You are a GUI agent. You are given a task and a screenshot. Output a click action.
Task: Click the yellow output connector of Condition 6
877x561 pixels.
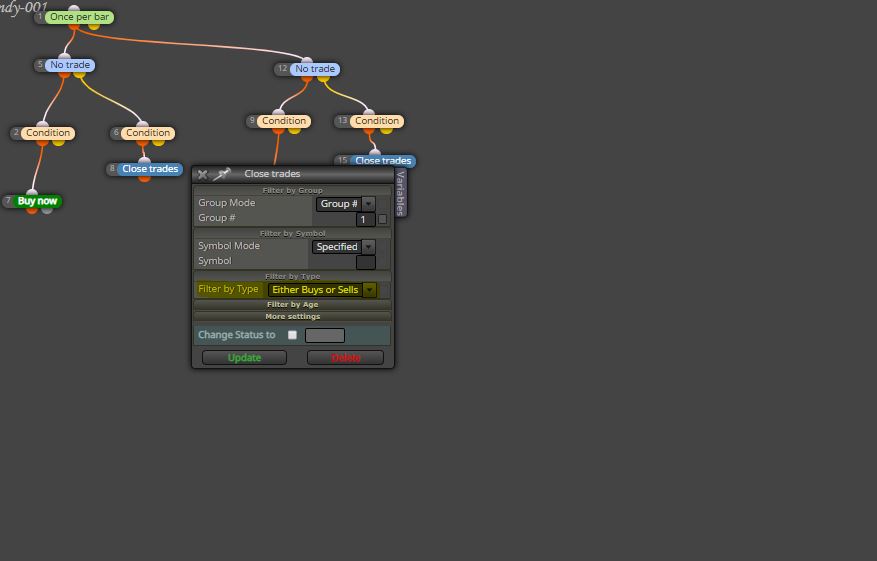point(158,142)
